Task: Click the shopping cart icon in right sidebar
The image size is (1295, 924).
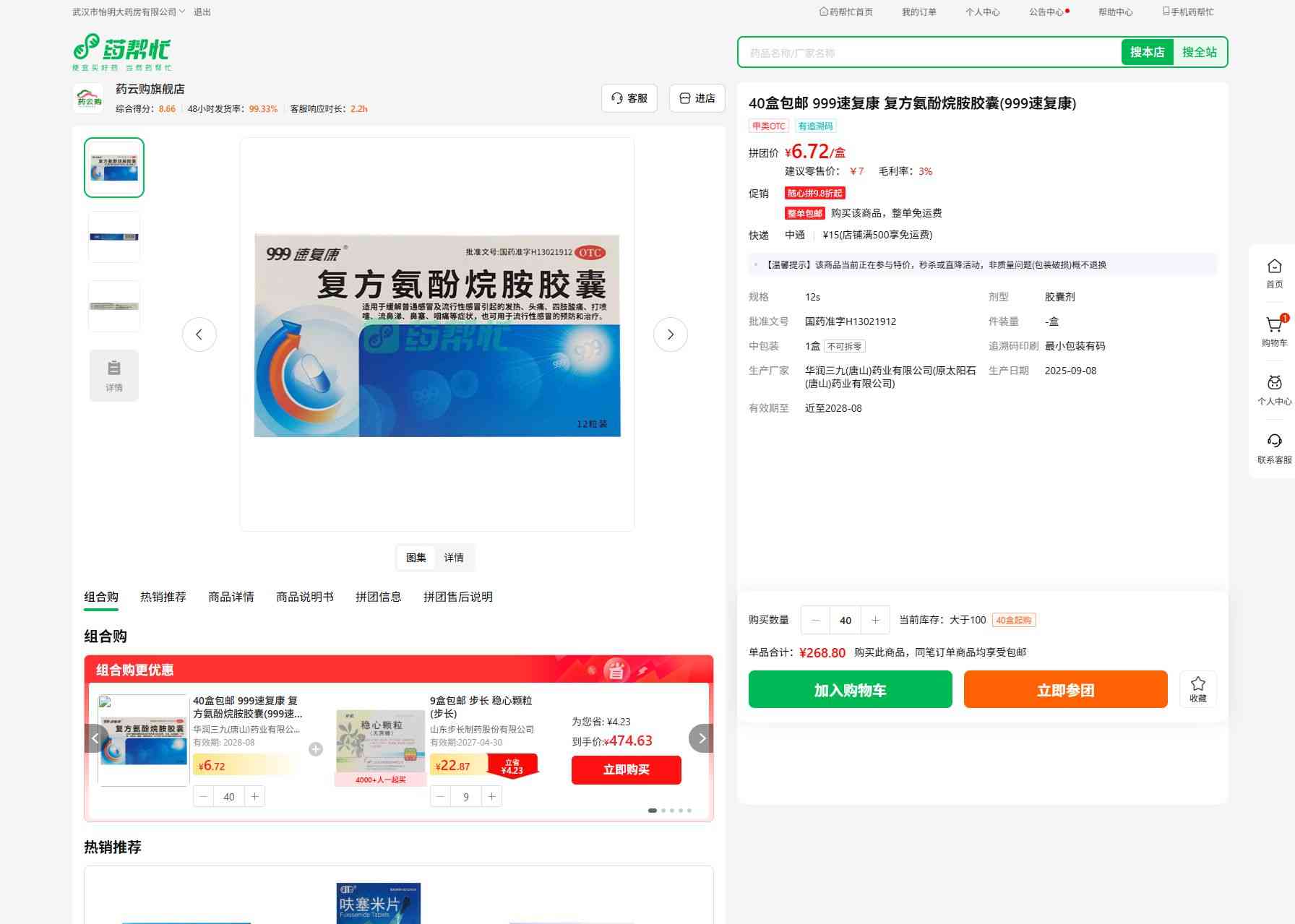Action: point(1274,326)
